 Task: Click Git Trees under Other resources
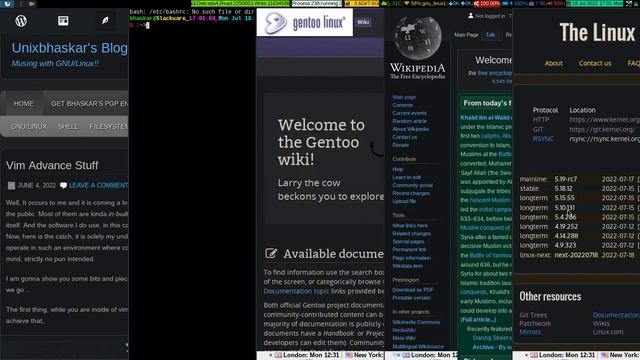533,315
